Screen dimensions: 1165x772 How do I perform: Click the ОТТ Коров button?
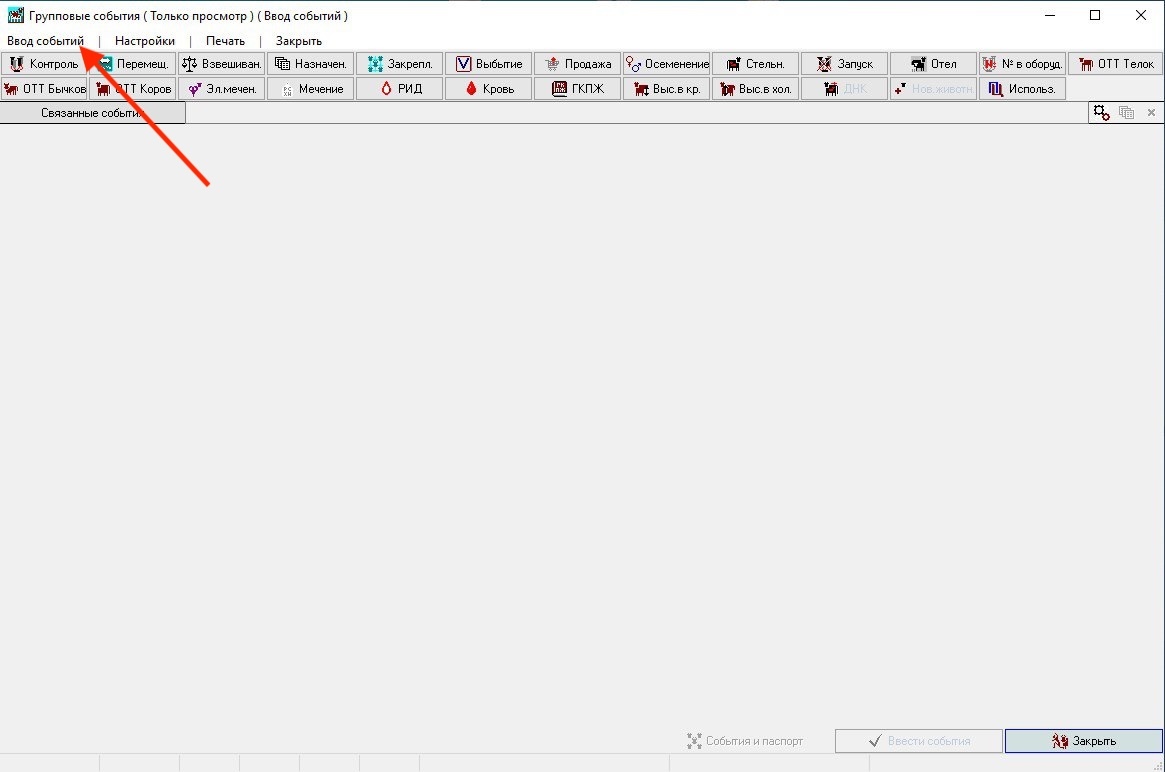click(x=133, y=88)
